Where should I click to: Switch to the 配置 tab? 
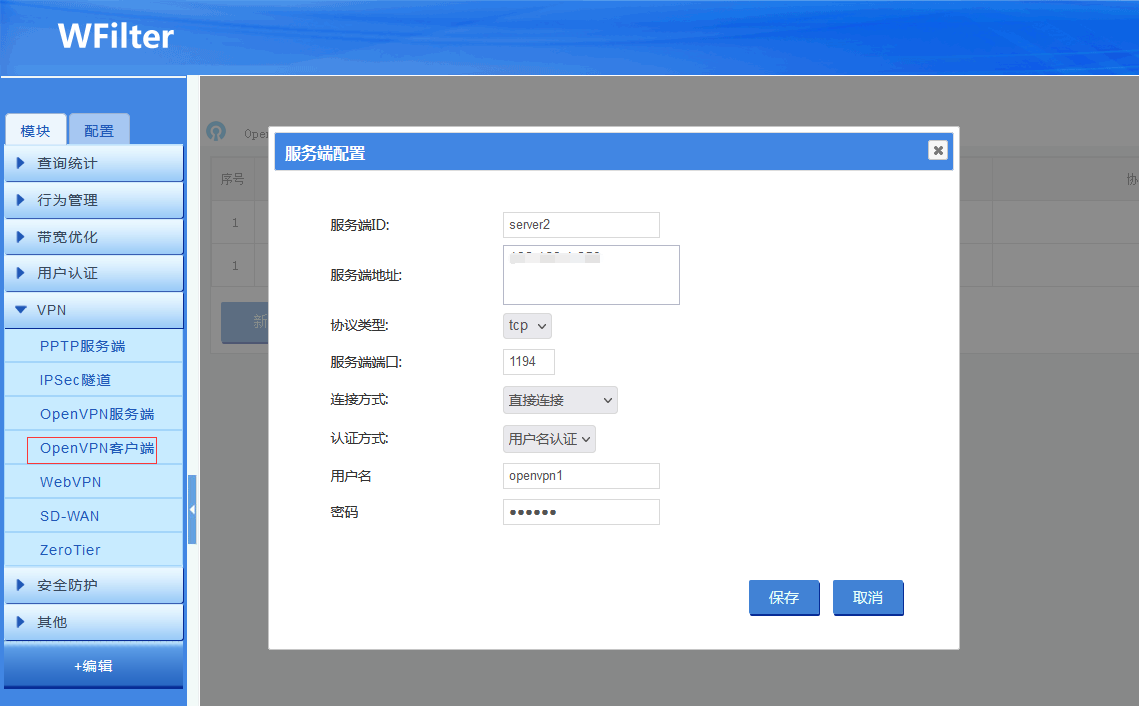99,131
